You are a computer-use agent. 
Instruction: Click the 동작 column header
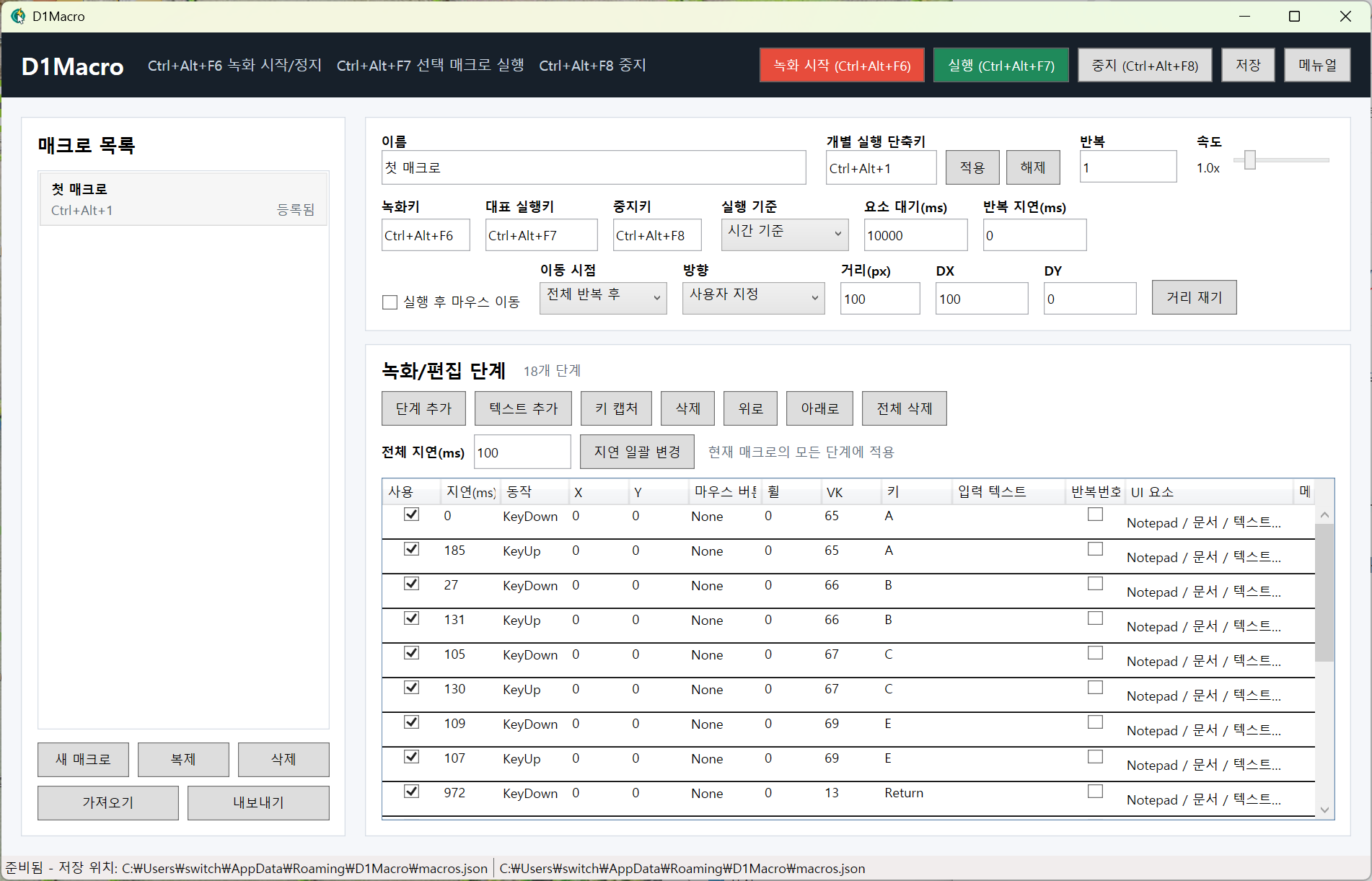(x=535, y=492)
